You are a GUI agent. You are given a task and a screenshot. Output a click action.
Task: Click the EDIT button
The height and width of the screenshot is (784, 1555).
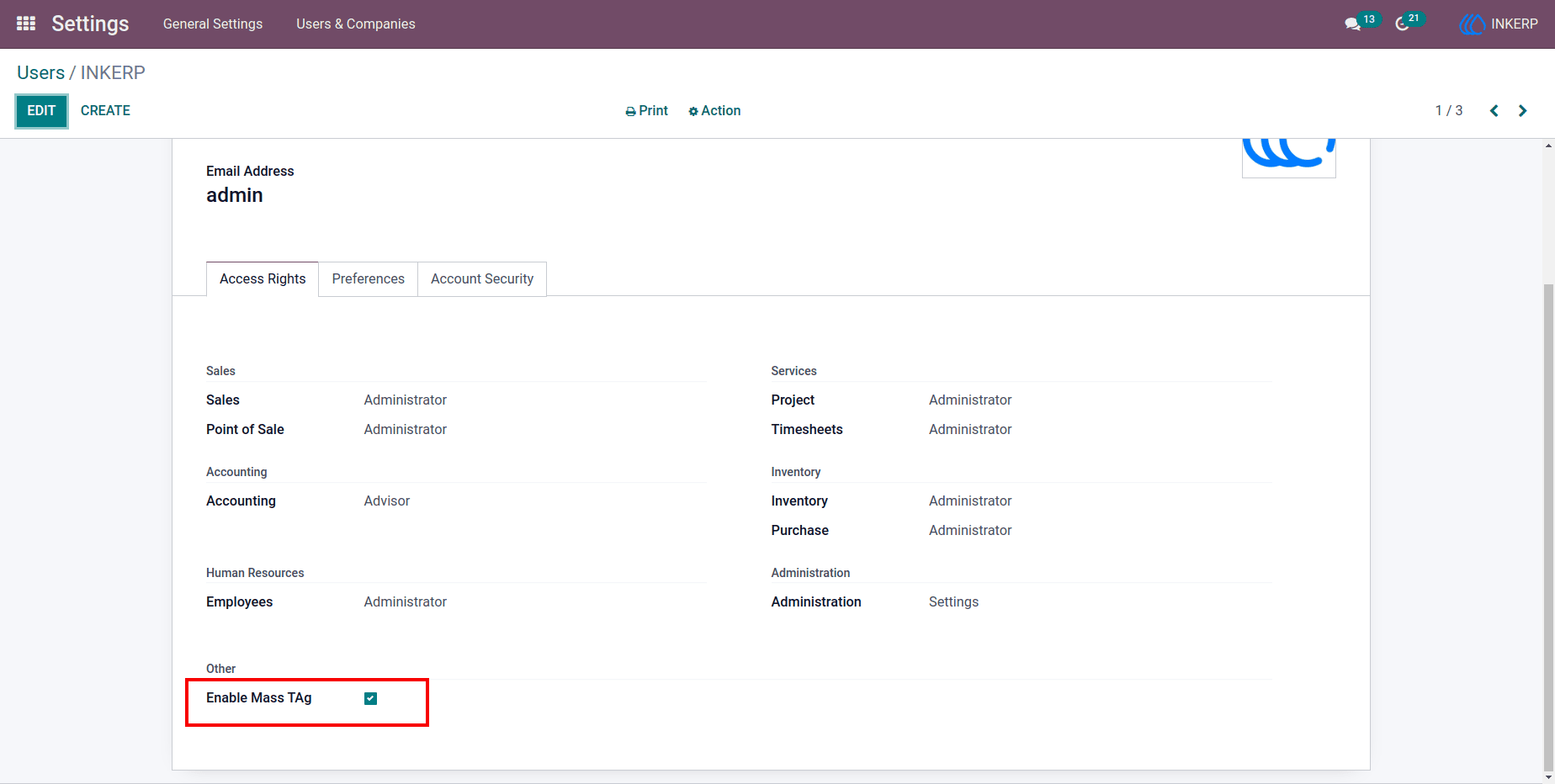41,111
